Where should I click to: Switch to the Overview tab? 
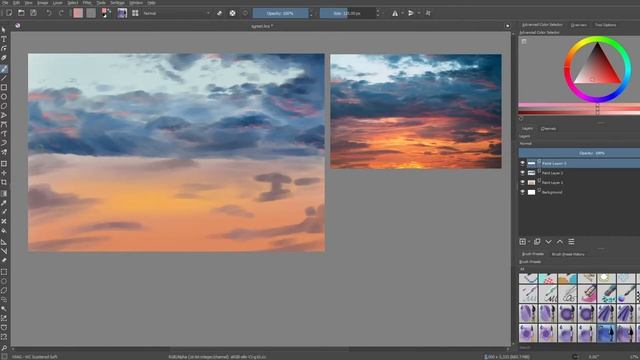point(578,25)
